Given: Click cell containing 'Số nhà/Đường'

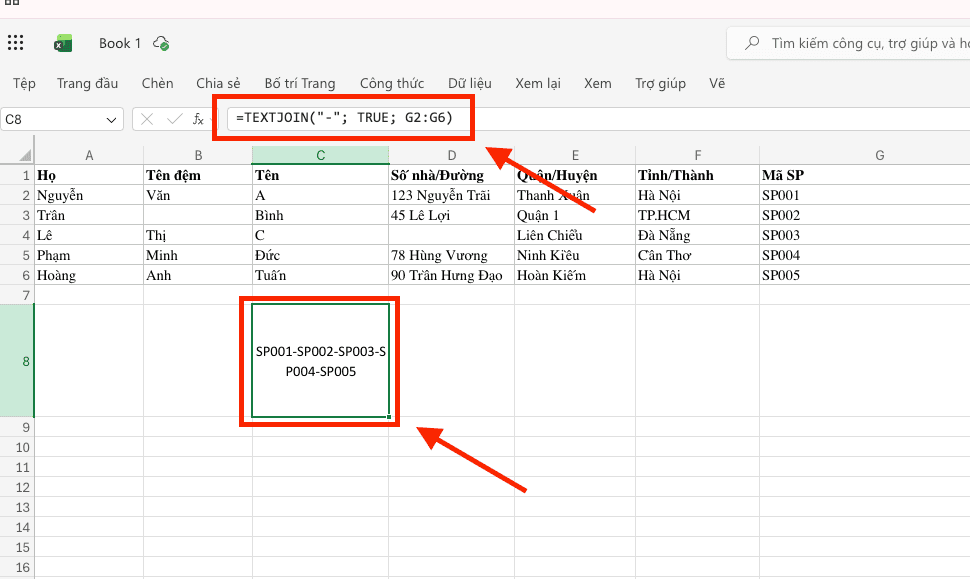Looking at the screenshot, I should tap(452, 175).
